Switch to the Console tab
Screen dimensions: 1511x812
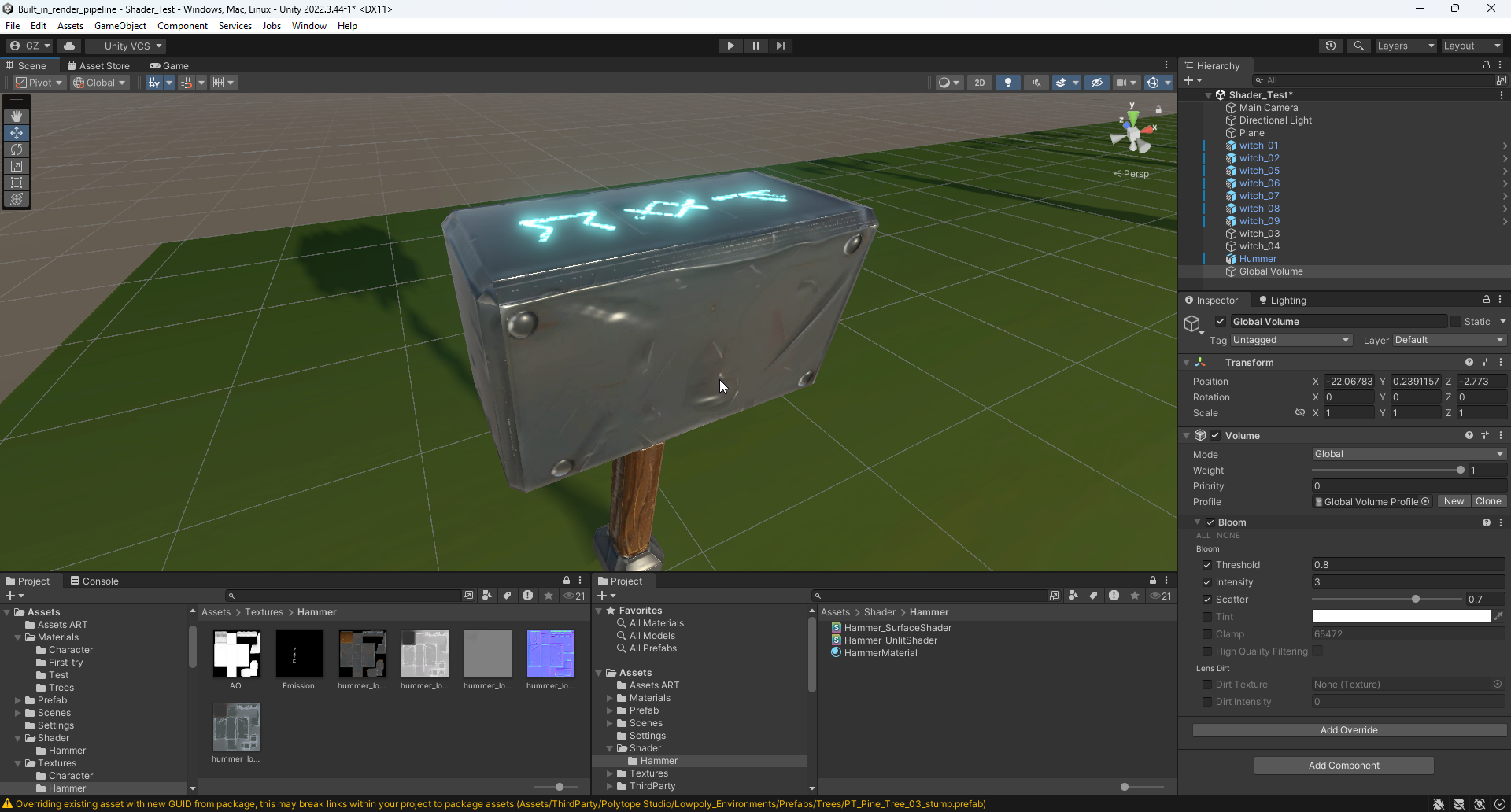(94, 581)
